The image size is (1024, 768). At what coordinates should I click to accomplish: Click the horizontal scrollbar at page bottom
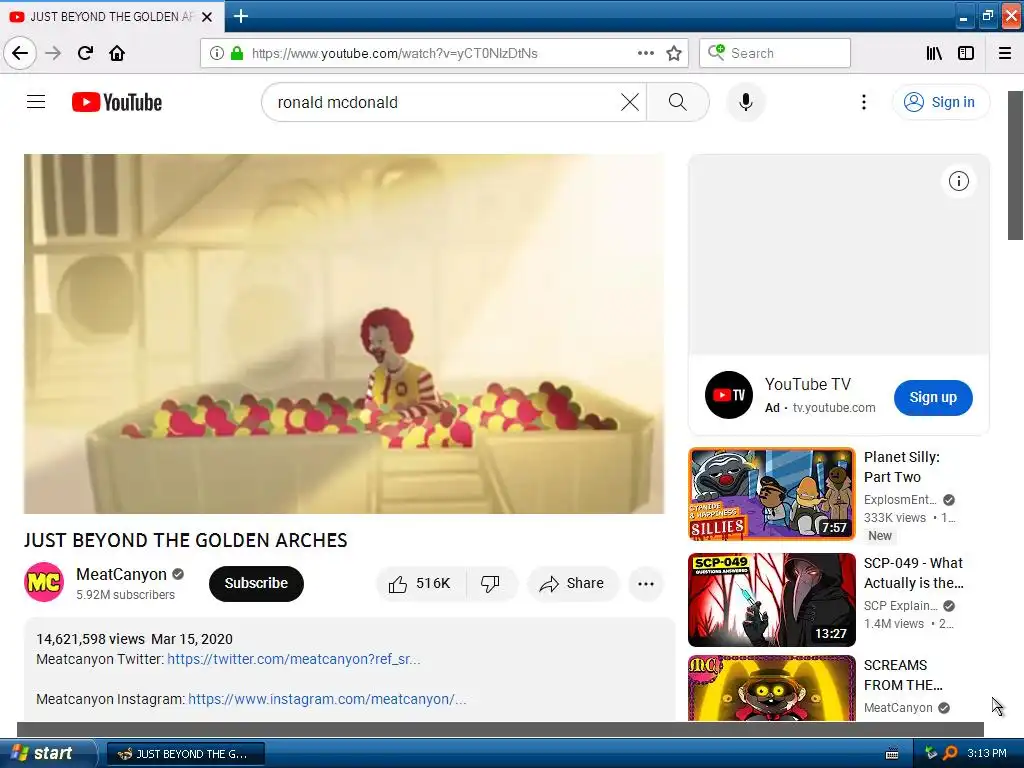point(500,729)
